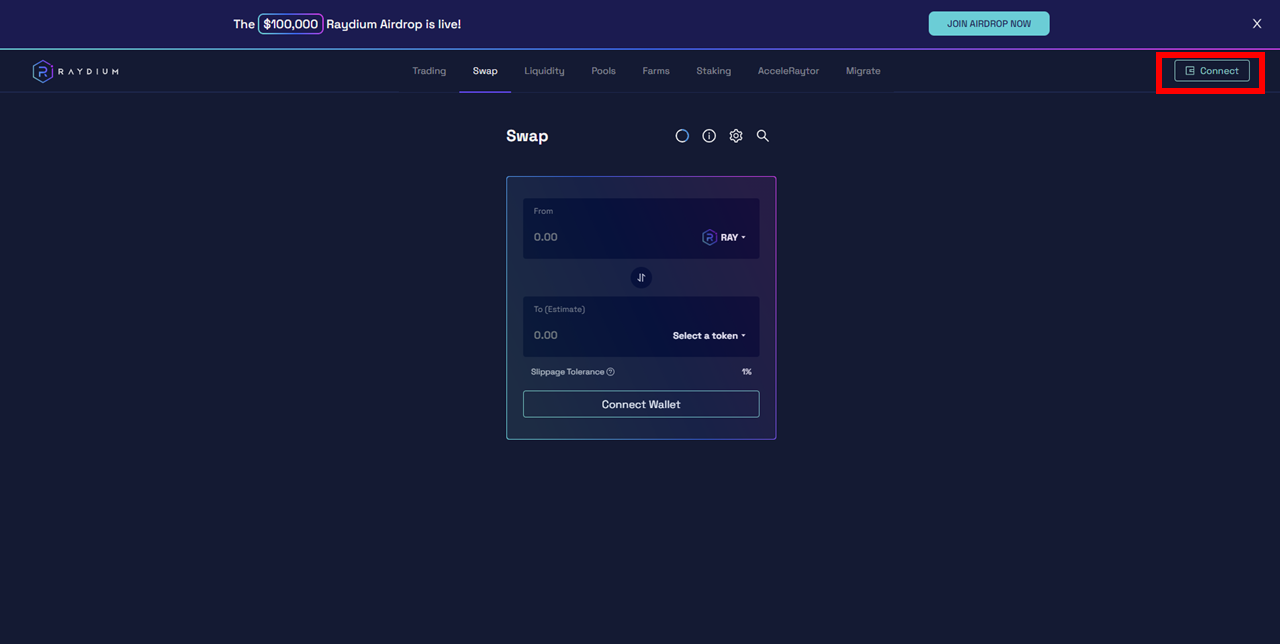Screen dimensions: 1280x644
Task: Close the airdrop banner
Action: [1257, 24]
